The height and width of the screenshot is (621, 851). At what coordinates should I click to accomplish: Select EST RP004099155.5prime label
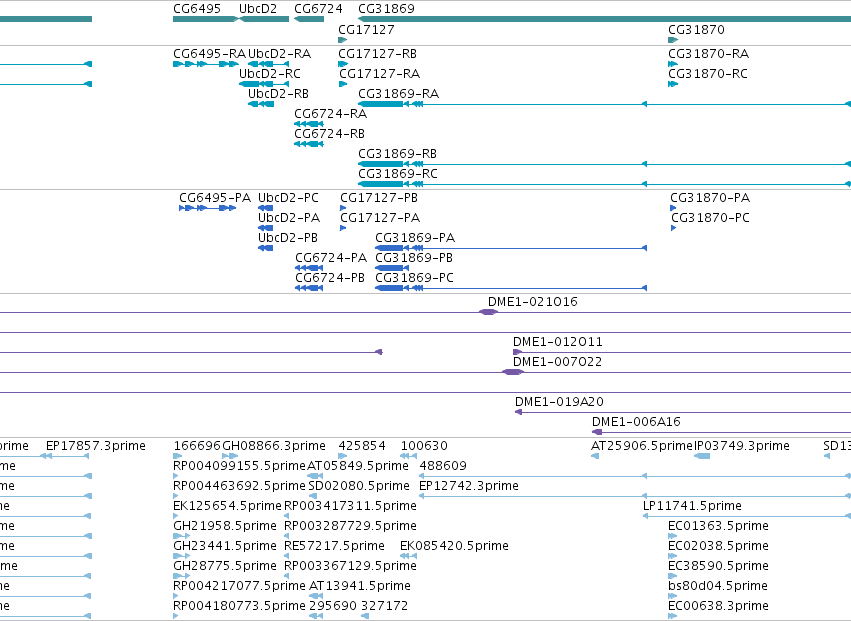(239, 466)
